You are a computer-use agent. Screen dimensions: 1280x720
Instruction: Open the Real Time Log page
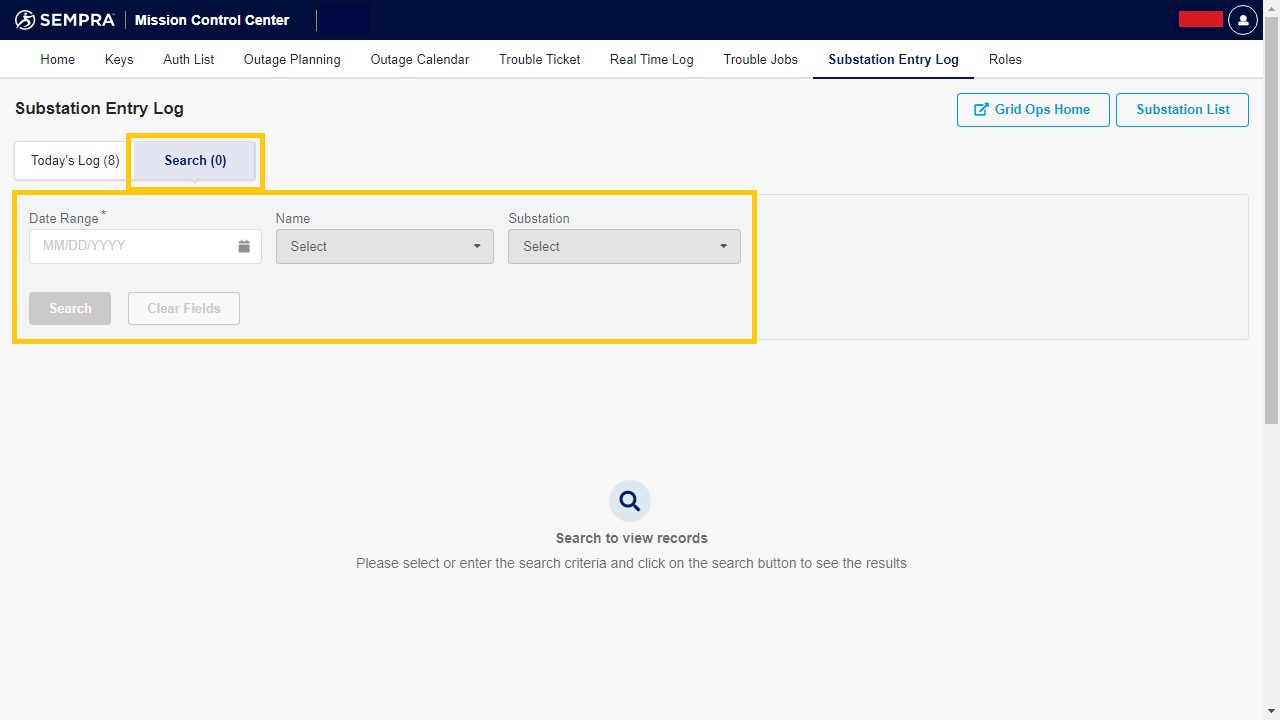pos(651,60)
